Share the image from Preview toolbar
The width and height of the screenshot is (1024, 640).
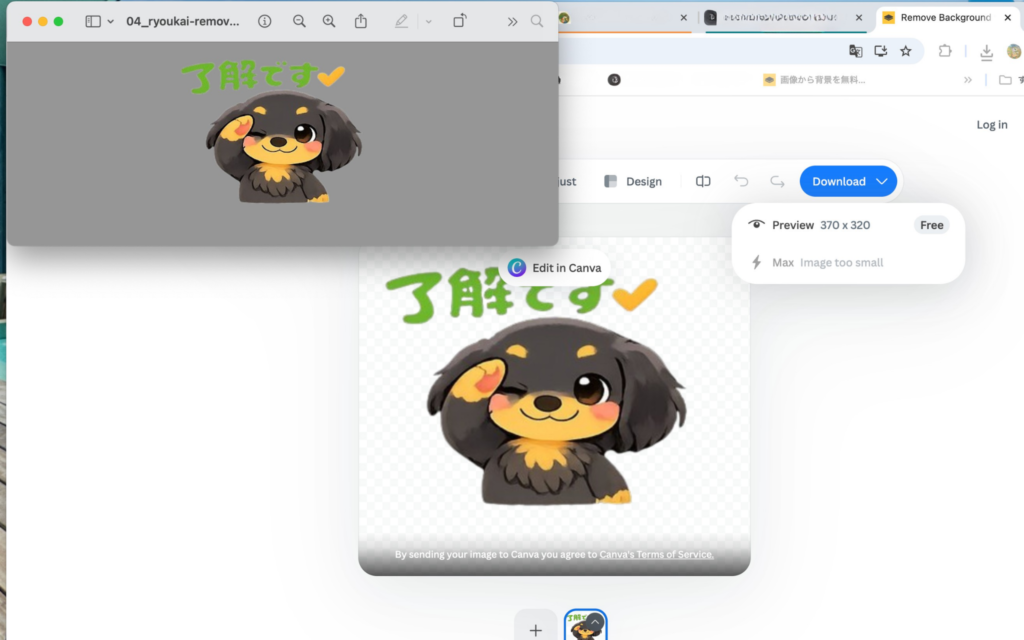(360, 22)
